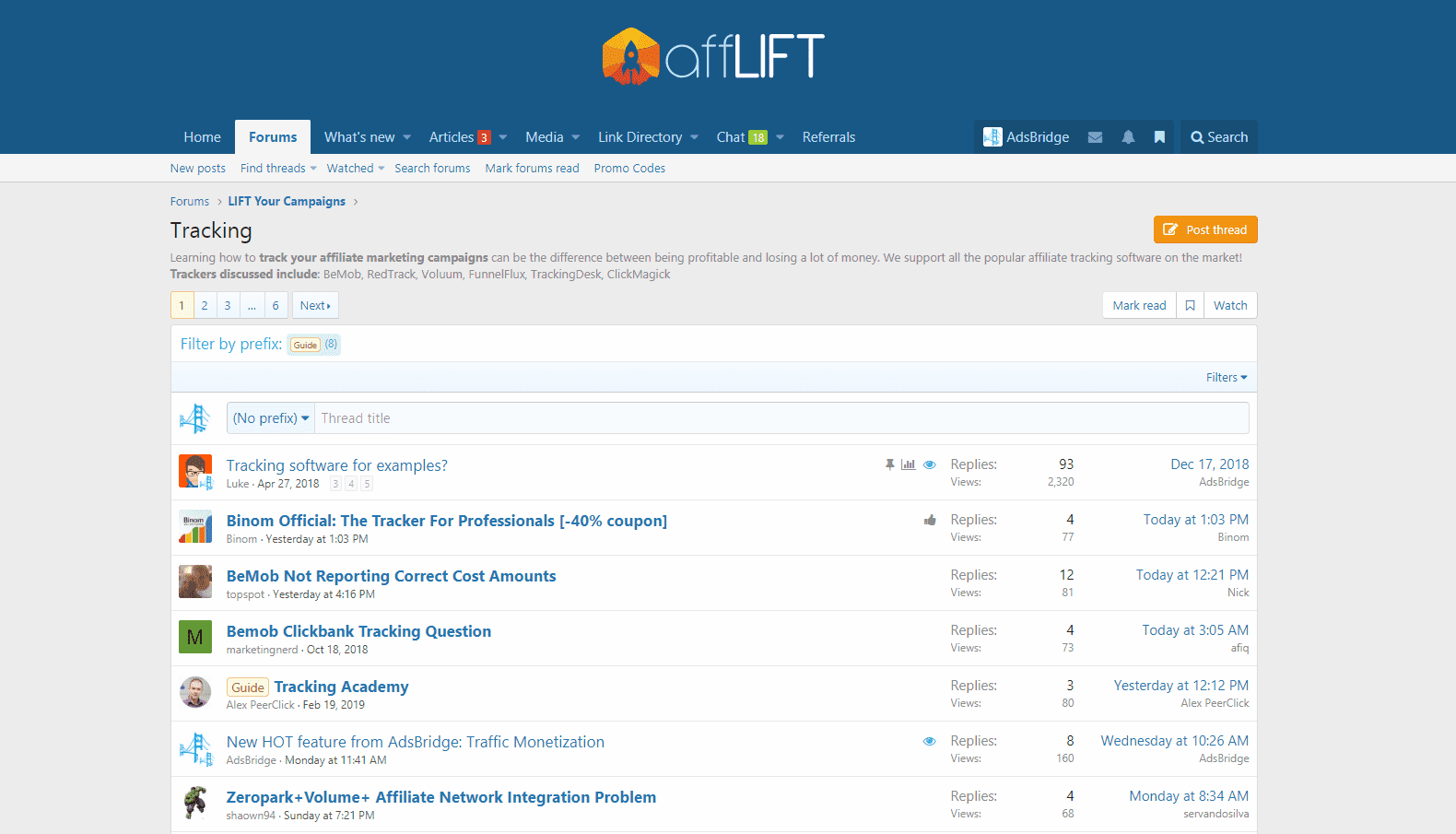
Task: Open Binom Official Tracker thread
Action: pyautogui.click(x=447, y=521)
